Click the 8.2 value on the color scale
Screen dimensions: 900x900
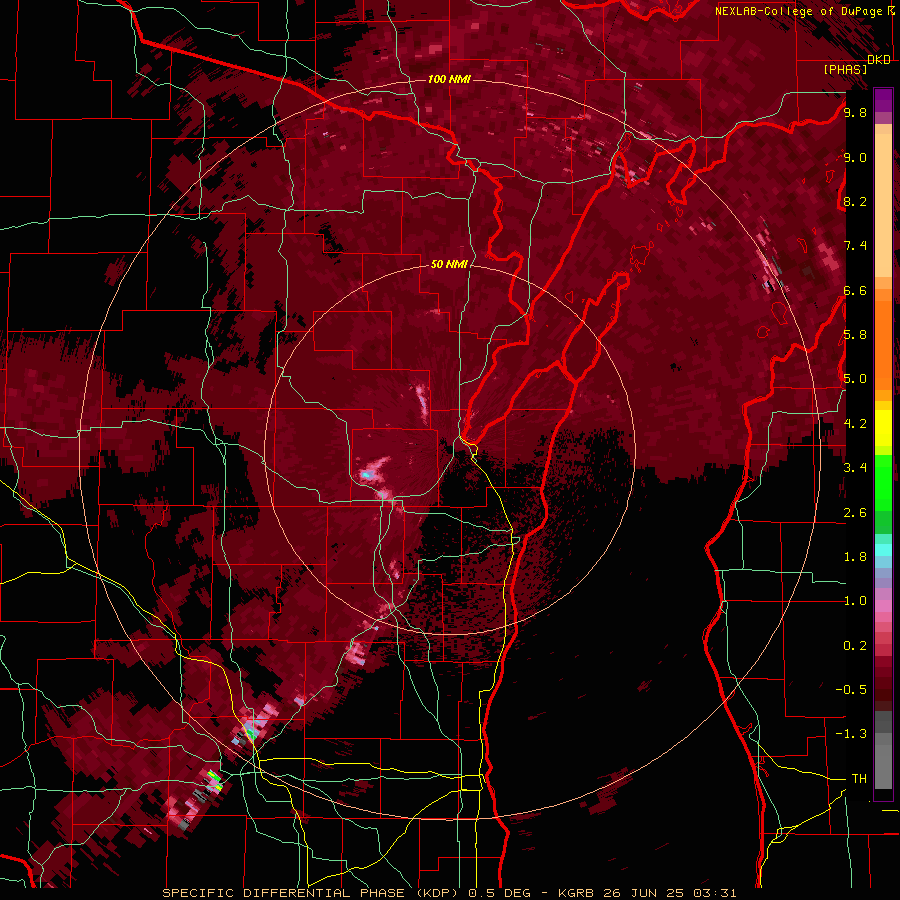pos(855,201)
